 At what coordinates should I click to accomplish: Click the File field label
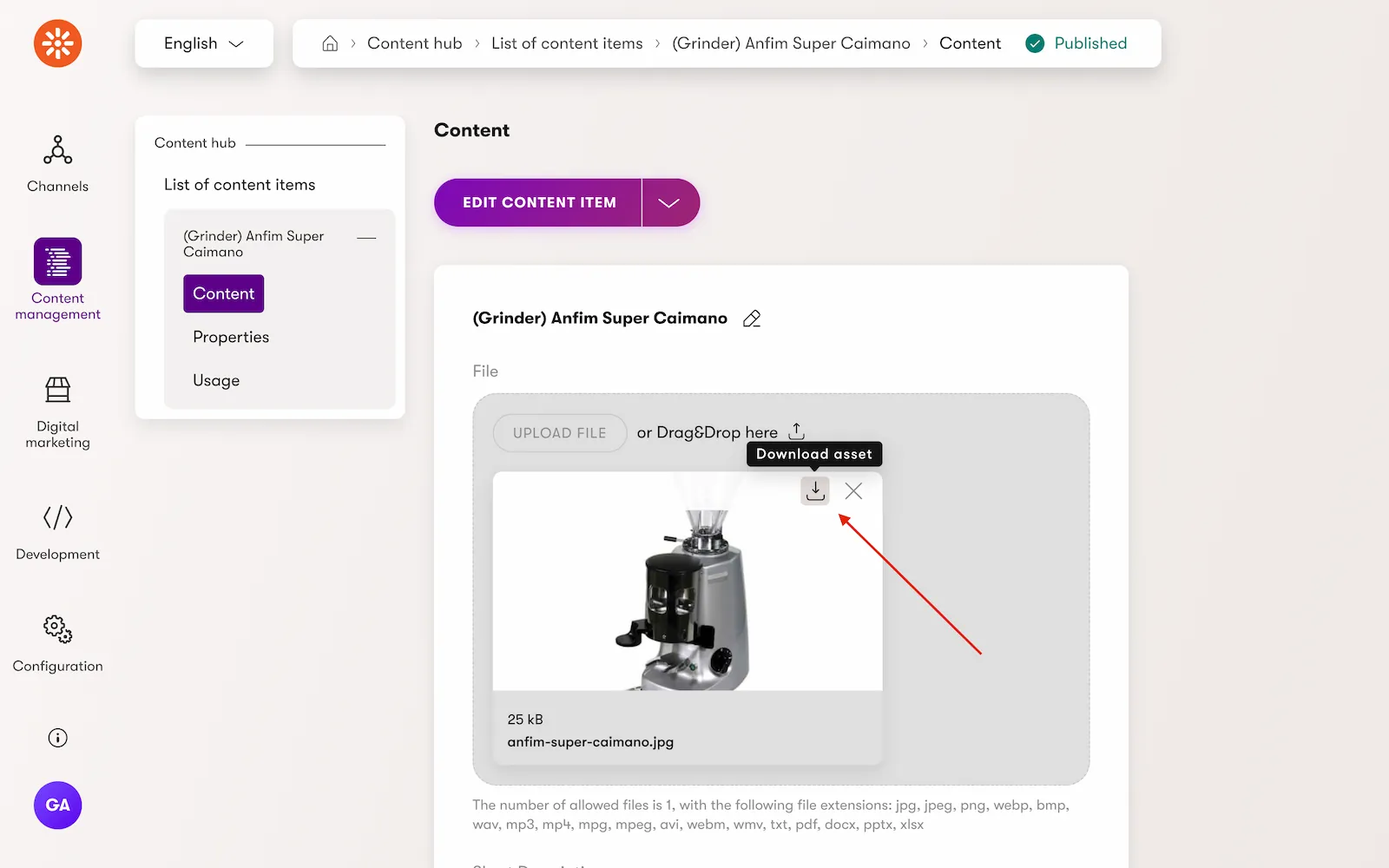485,372
